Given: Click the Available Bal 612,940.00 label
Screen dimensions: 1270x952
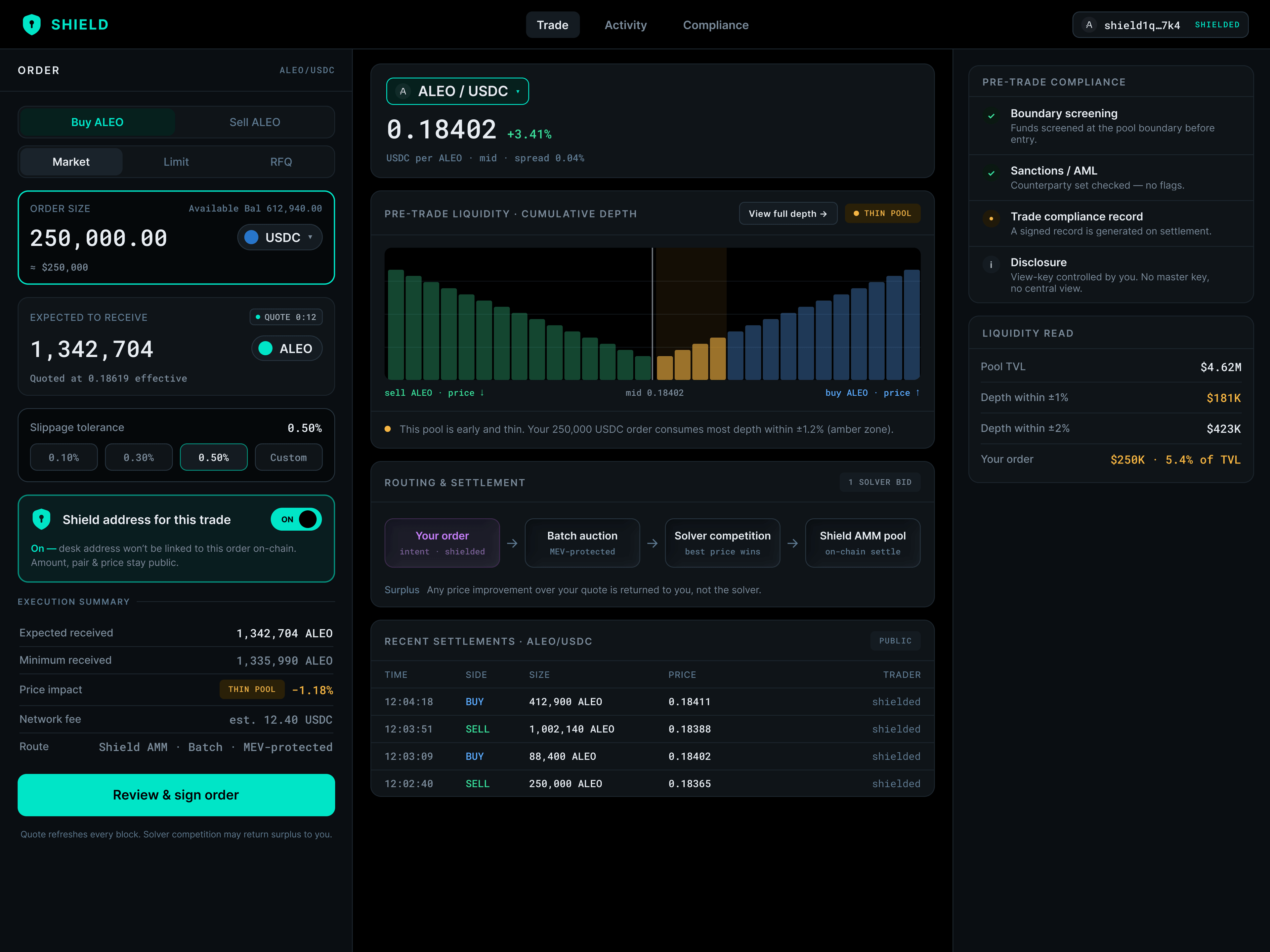Looking at the screenshot, I should click(x=255, y=208).
